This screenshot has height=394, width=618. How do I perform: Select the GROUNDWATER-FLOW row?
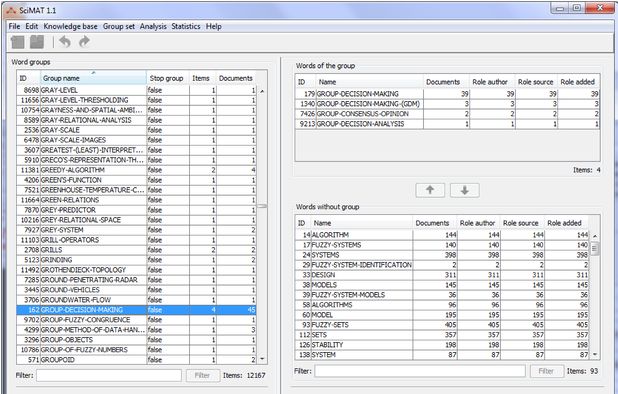pos(136,300)
